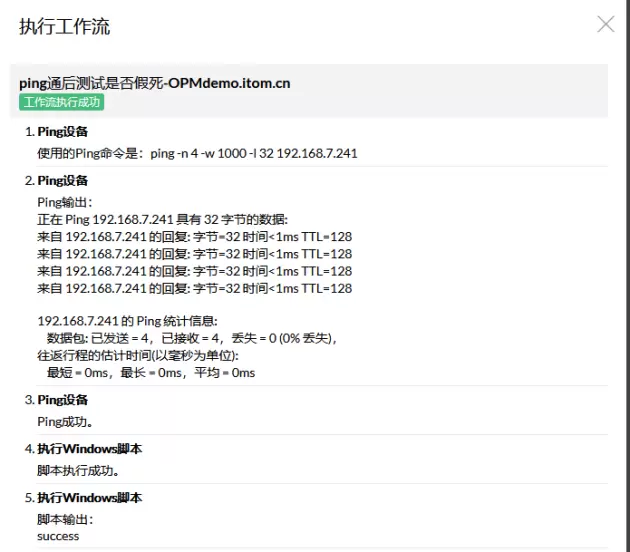The height and width of the screenshot is (552, 630).
Task: Click the first 来自 192.168.7.241 reply line
Action: click(x=194, y=237)
